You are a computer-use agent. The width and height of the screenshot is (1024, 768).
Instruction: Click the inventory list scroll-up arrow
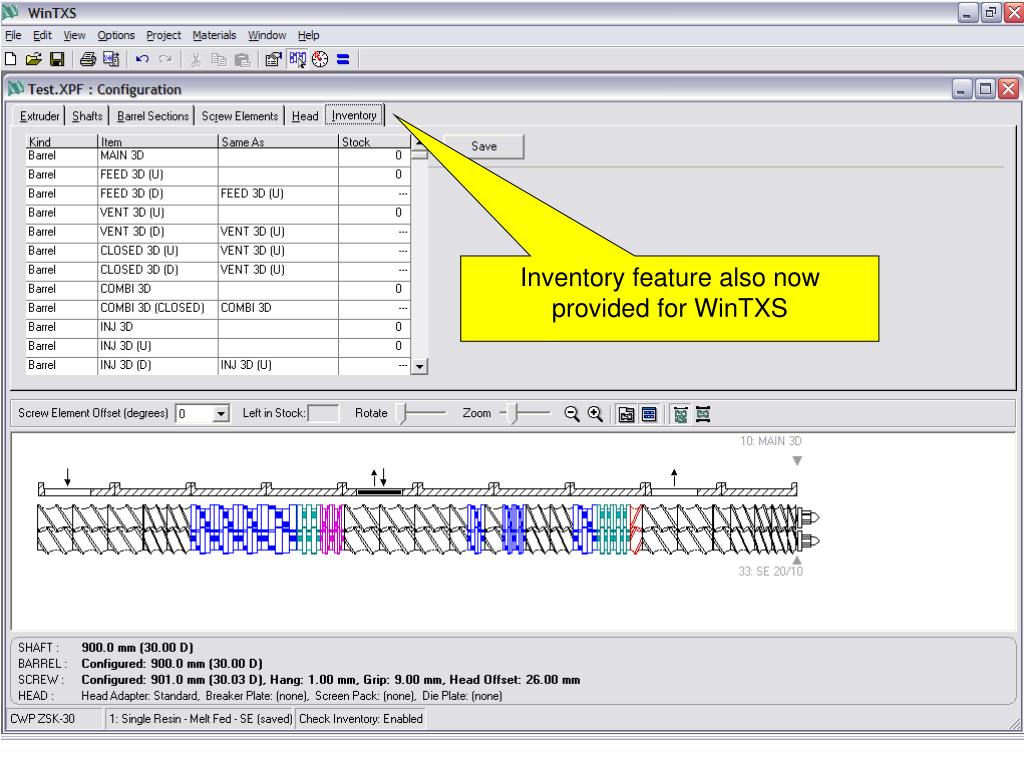coord(419,140)
